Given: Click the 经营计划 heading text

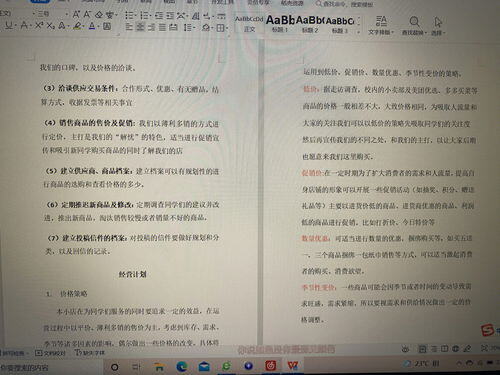Looking at the screenshot, I should tap(132, 274).
